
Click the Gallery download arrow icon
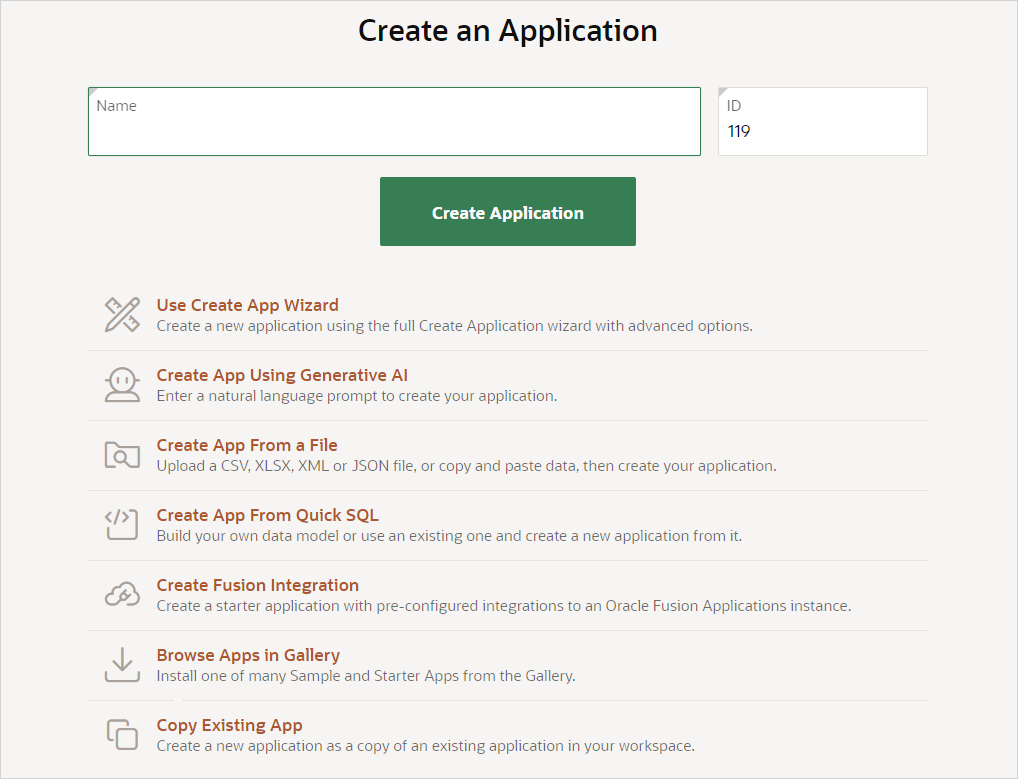tap(122, 665)
